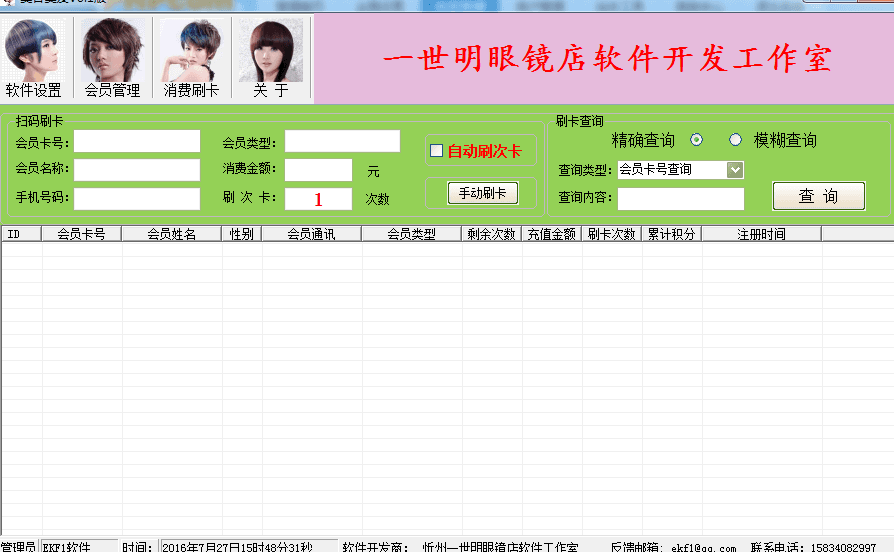The image size is (894, 552).
Task: Click 刷次卡 count field
Action: coord(318,199)
